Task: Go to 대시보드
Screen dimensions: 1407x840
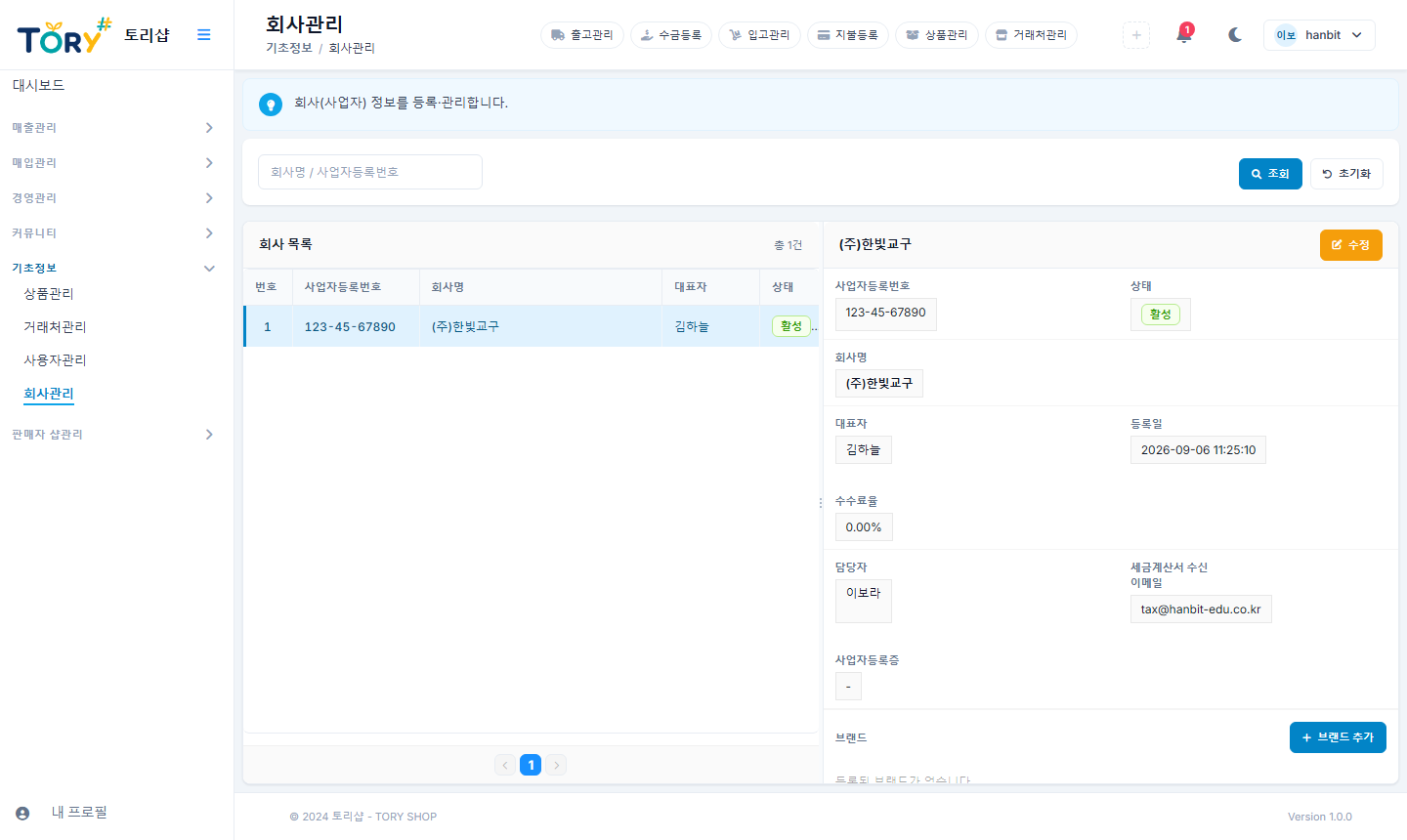Action: 39,85
